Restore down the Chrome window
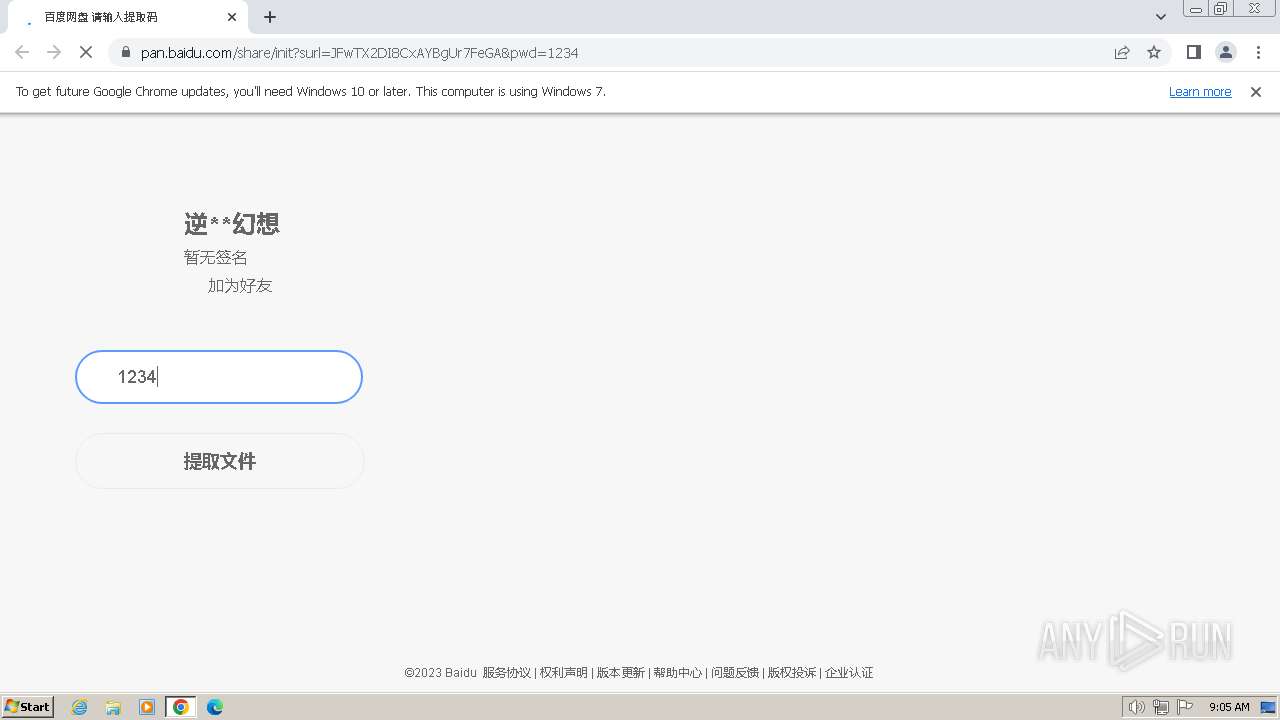The width and height of the screenshot is (1280, 720). pos(1221,9)
